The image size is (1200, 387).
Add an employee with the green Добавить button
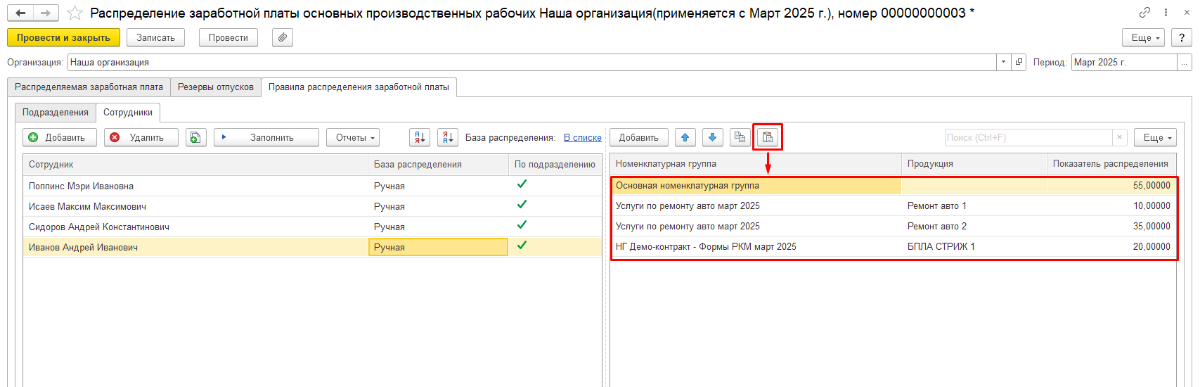point(60,137)
